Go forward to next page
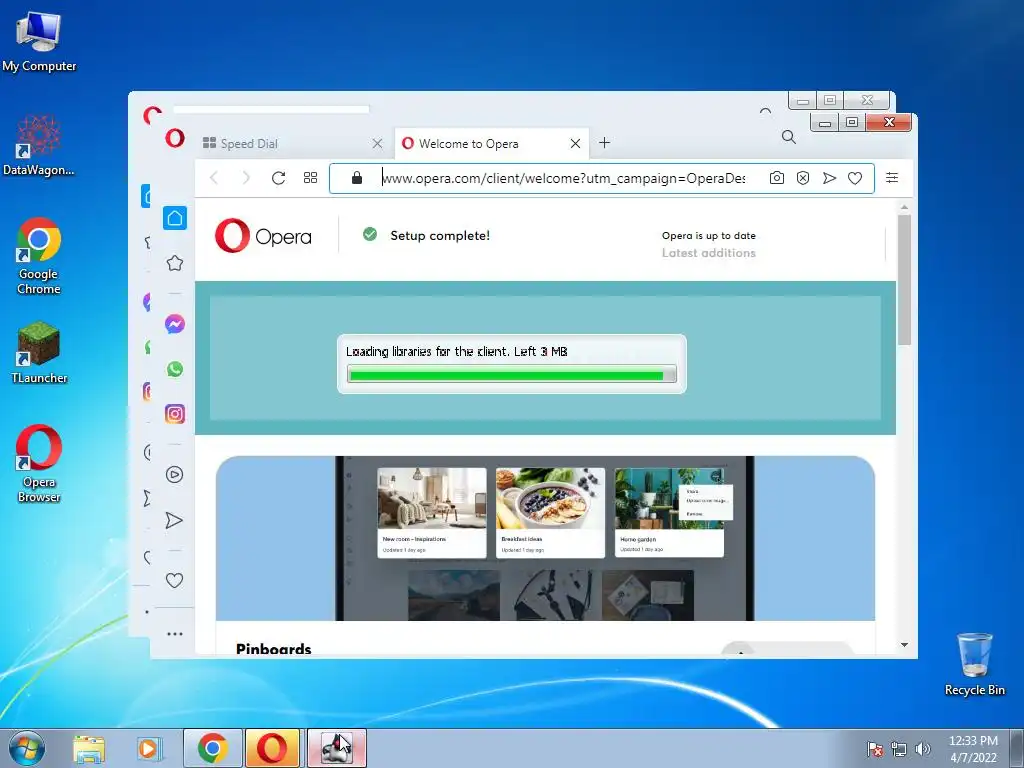This screenshot has height=768, width=1024. point(246,178)
